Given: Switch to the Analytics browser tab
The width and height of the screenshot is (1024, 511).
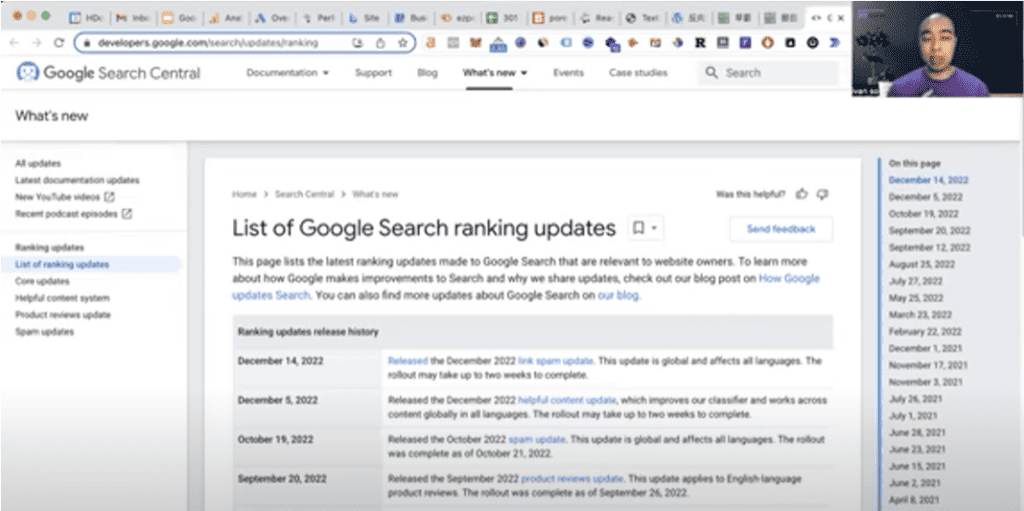Looking at the screenshot, I should pyautogui.click(x=225, y=18).
